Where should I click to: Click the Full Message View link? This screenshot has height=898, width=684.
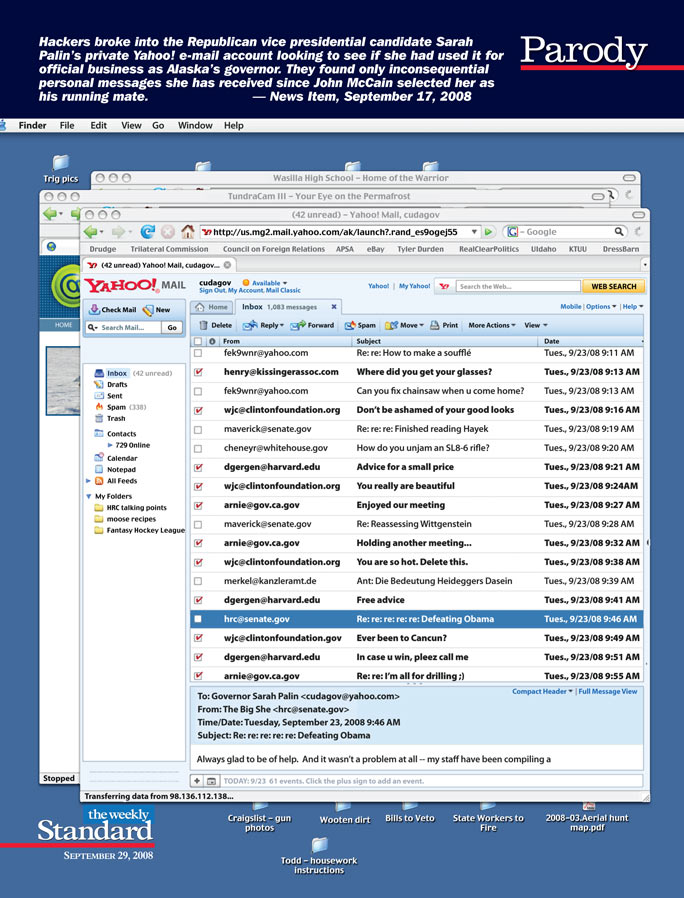607,691
